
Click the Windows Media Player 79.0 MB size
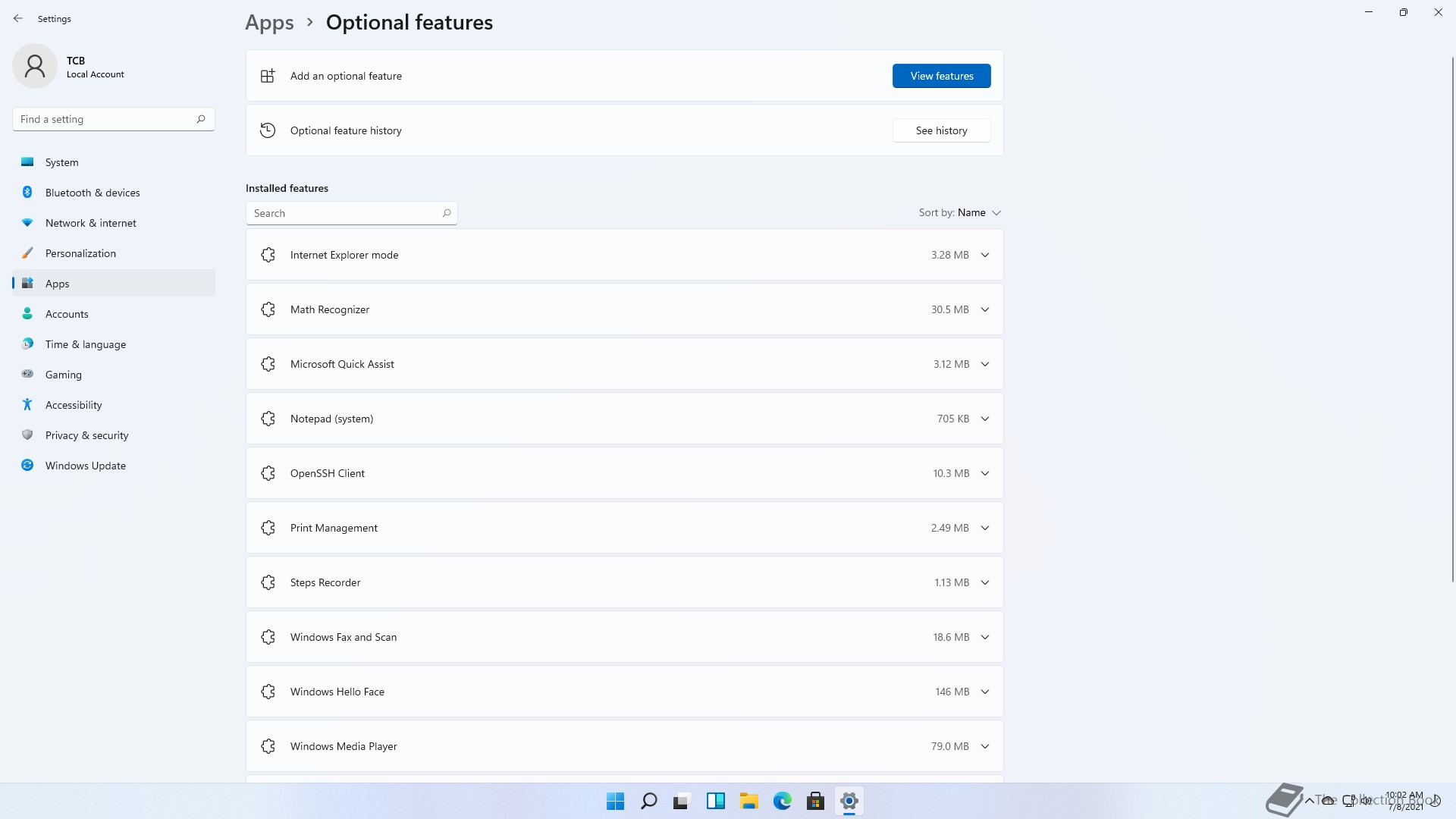coord(949,746)
